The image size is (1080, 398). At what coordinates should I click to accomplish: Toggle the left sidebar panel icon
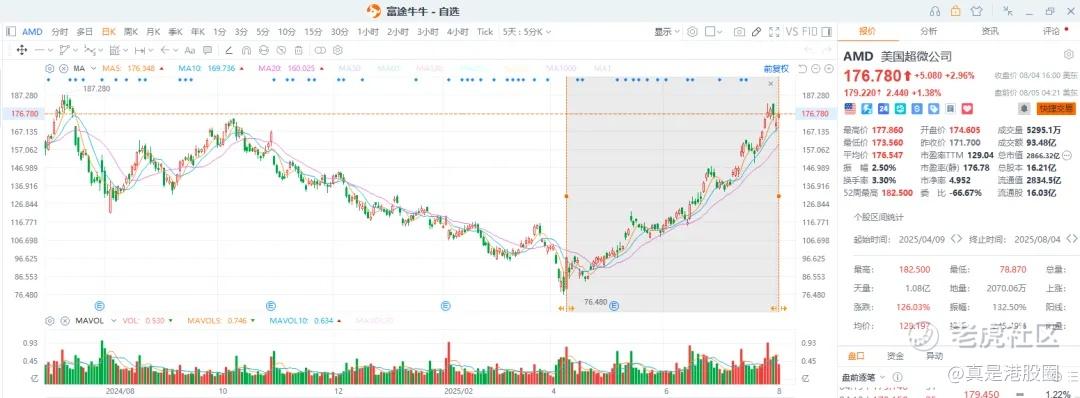tap(10, 32)
